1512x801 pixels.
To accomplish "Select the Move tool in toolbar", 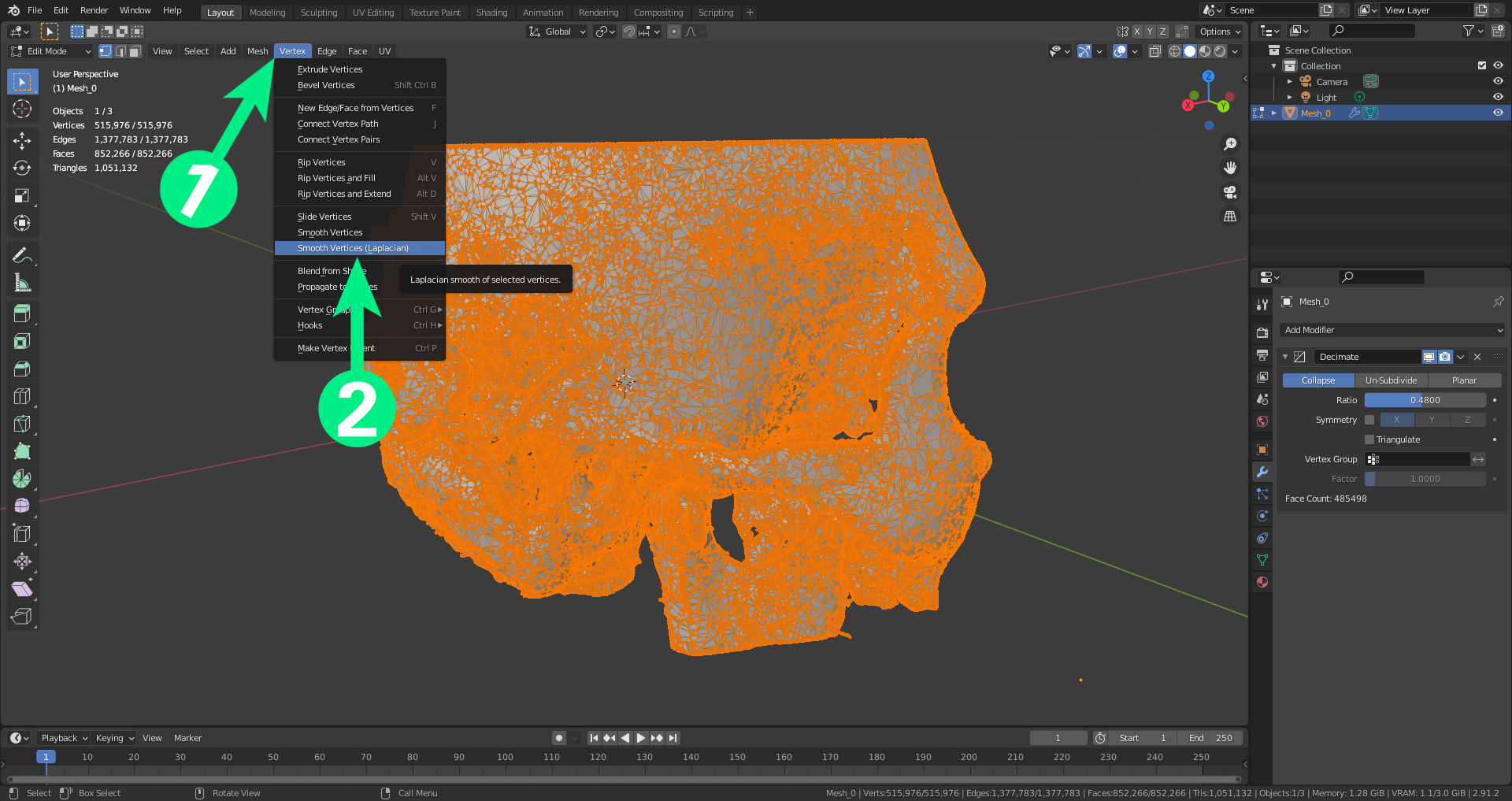I will coord(22,140).
